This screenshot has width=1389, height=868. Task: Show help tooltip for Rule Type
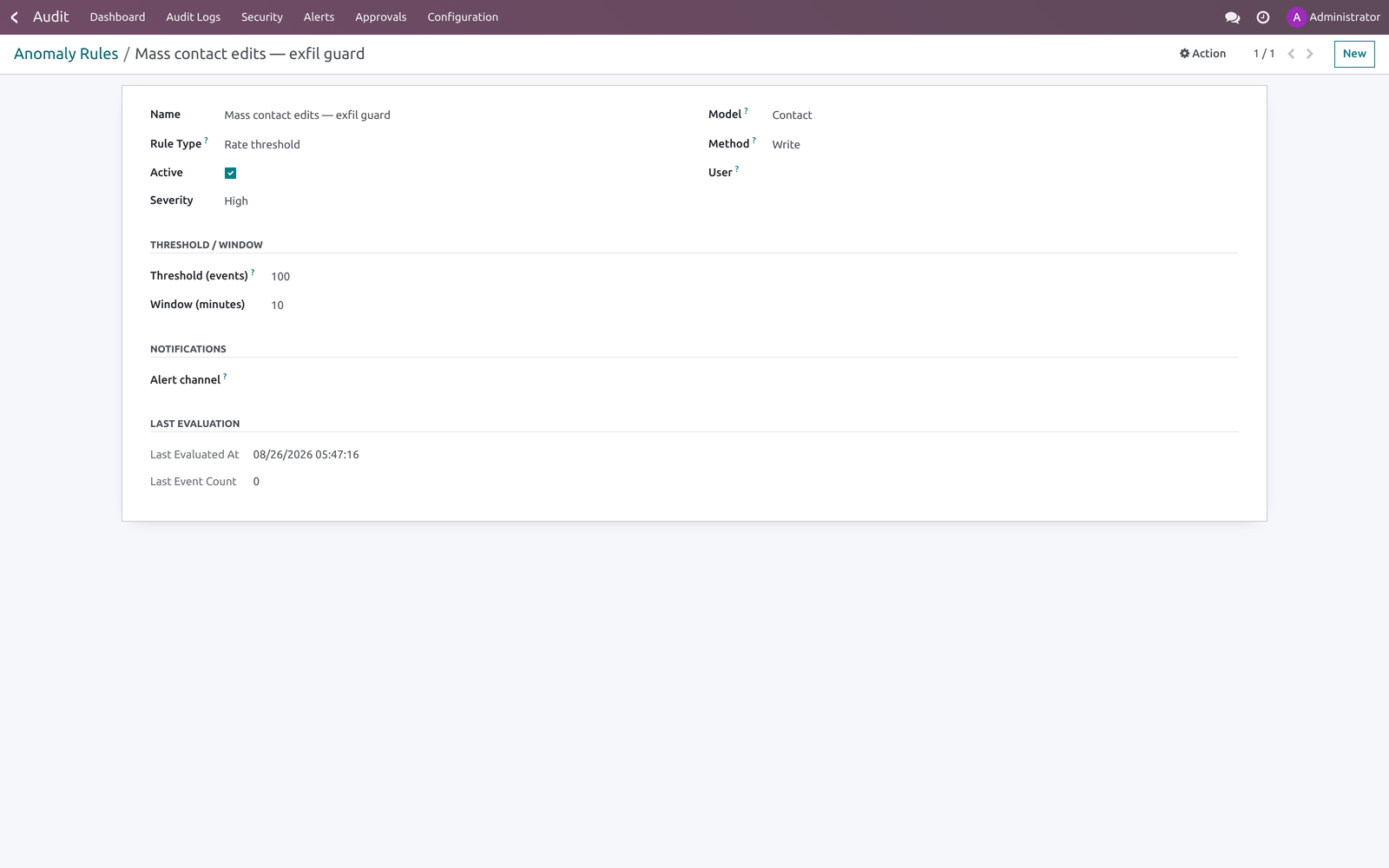click(206, 140)
